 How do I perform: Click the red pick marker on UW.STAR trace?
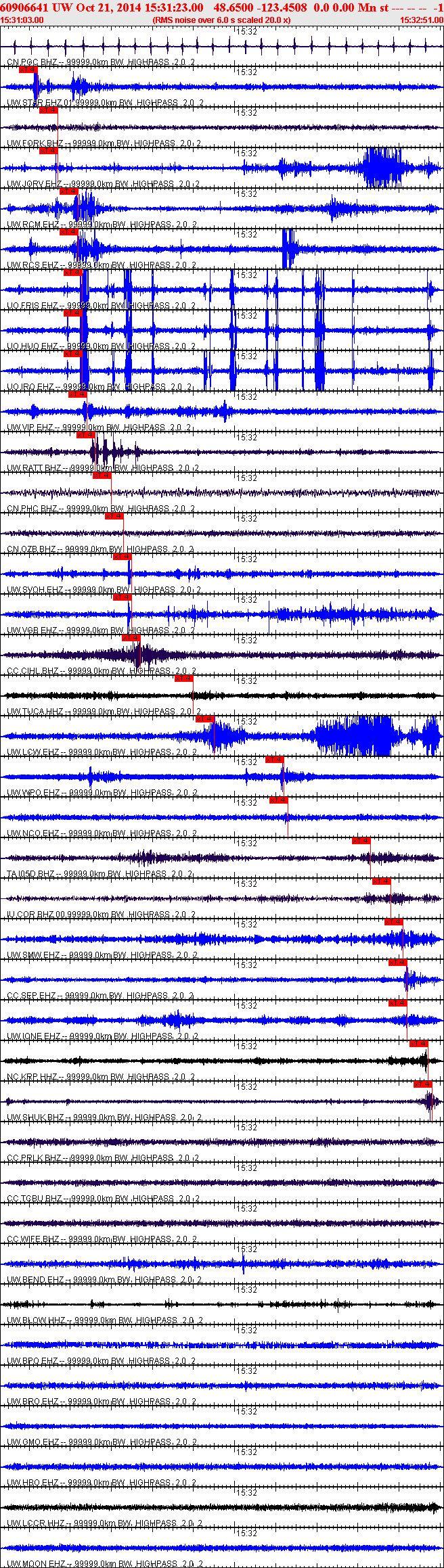tap(28, 70)
